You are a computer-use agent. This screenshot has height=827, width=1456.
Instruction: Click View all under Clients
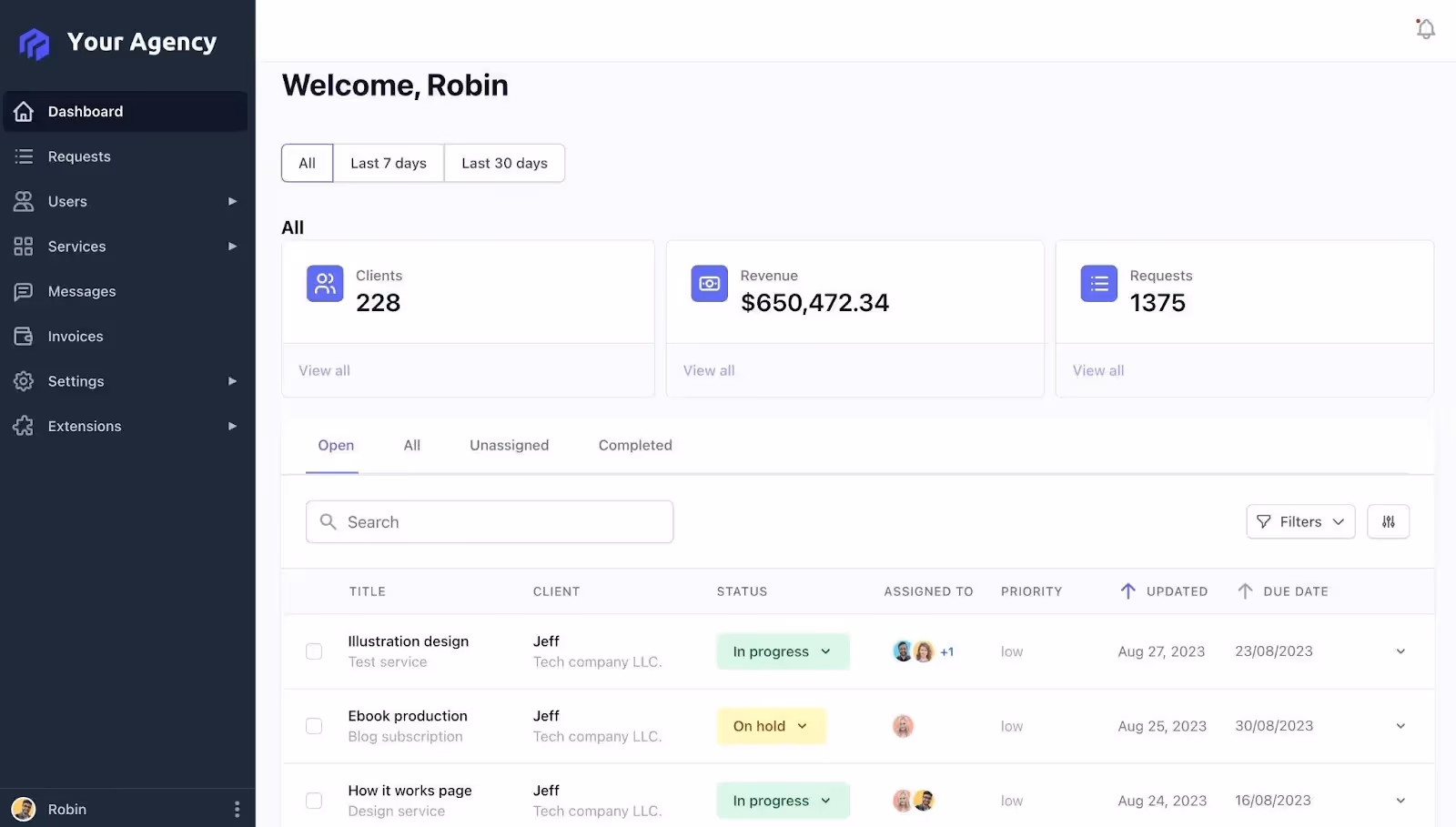(324, 370)
